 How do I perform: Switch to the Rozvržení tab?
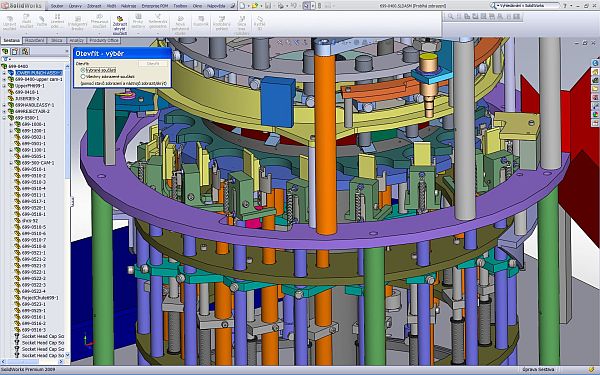pos(35,41)
